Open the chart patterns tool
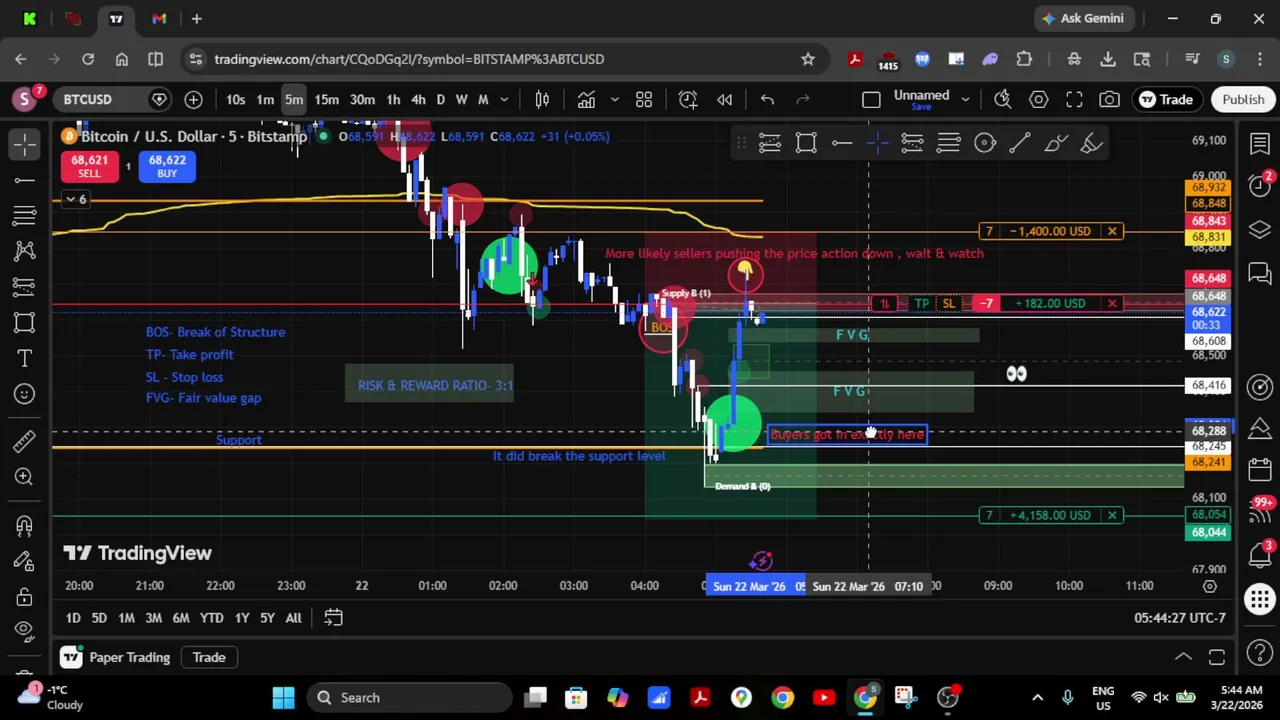Screen dimensions: 1280x720 (25, 251)
